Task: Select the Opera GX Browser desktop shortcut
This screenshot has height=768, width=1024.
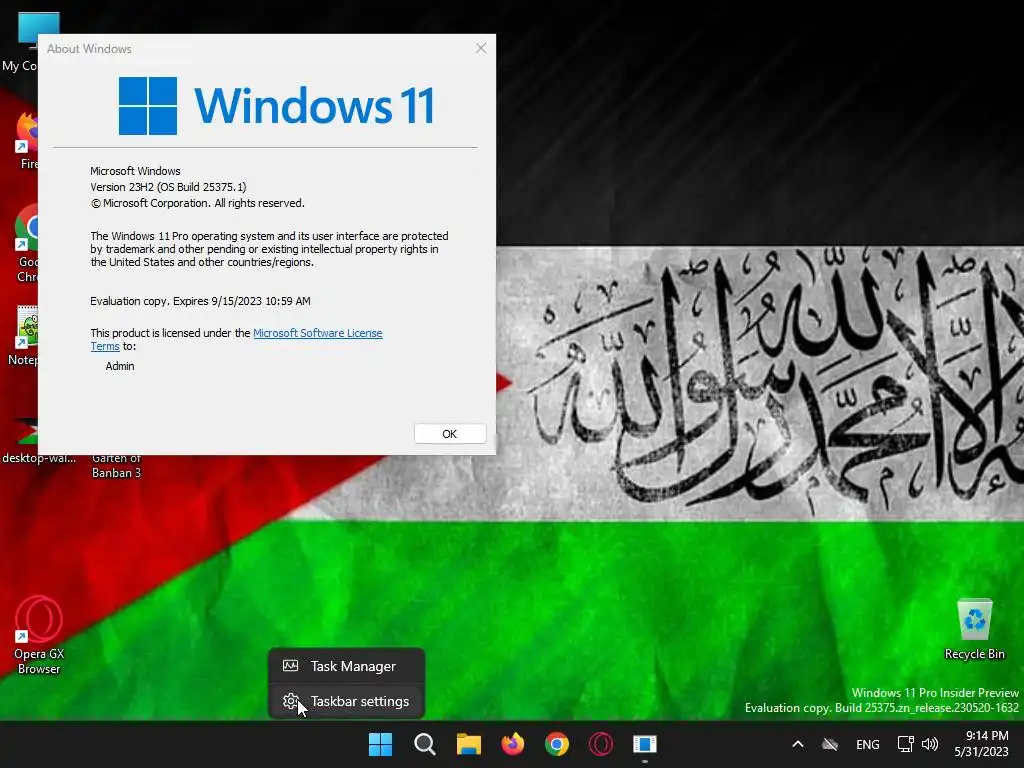Action: click(39, 635)
